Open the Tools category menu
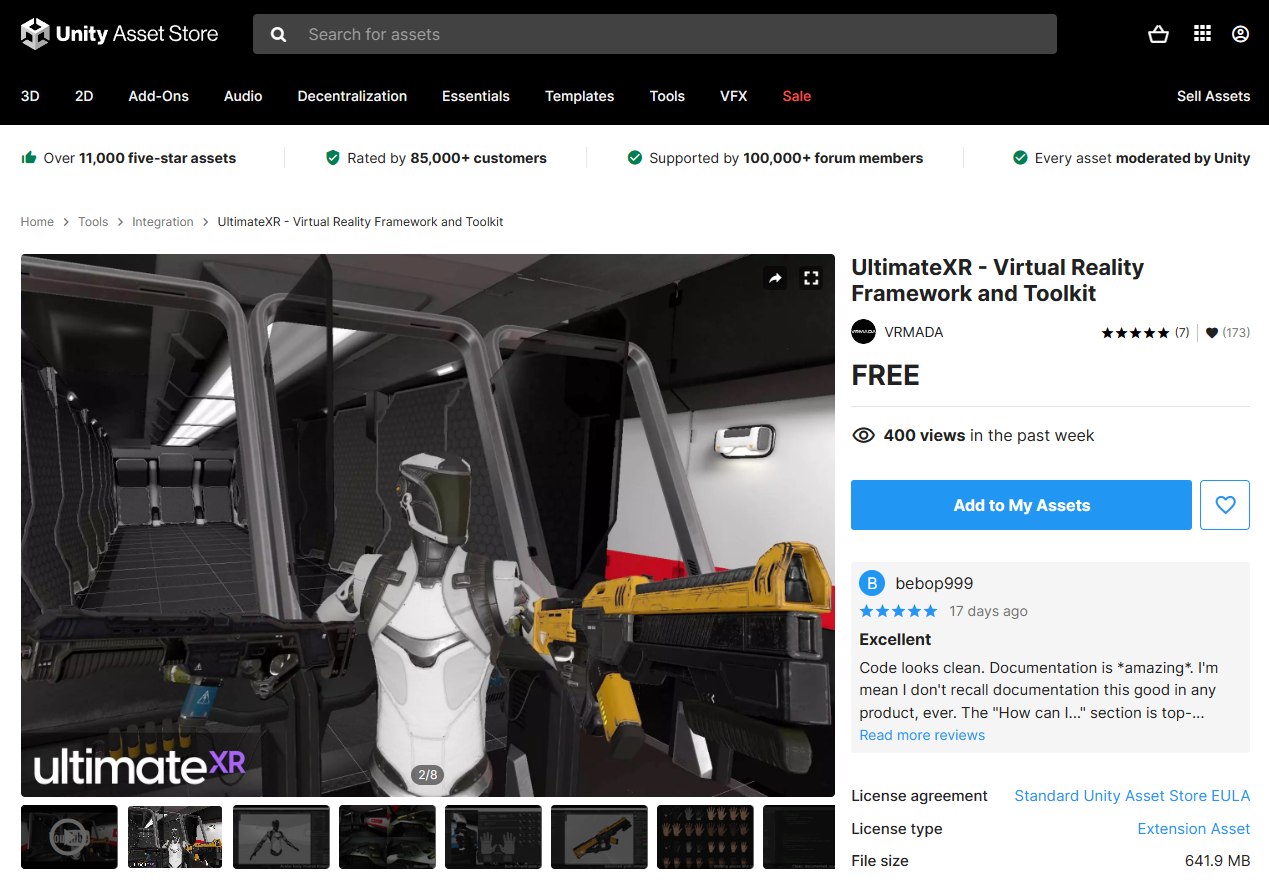Viewport: 1269px width, 882px height. coord(667,96)
